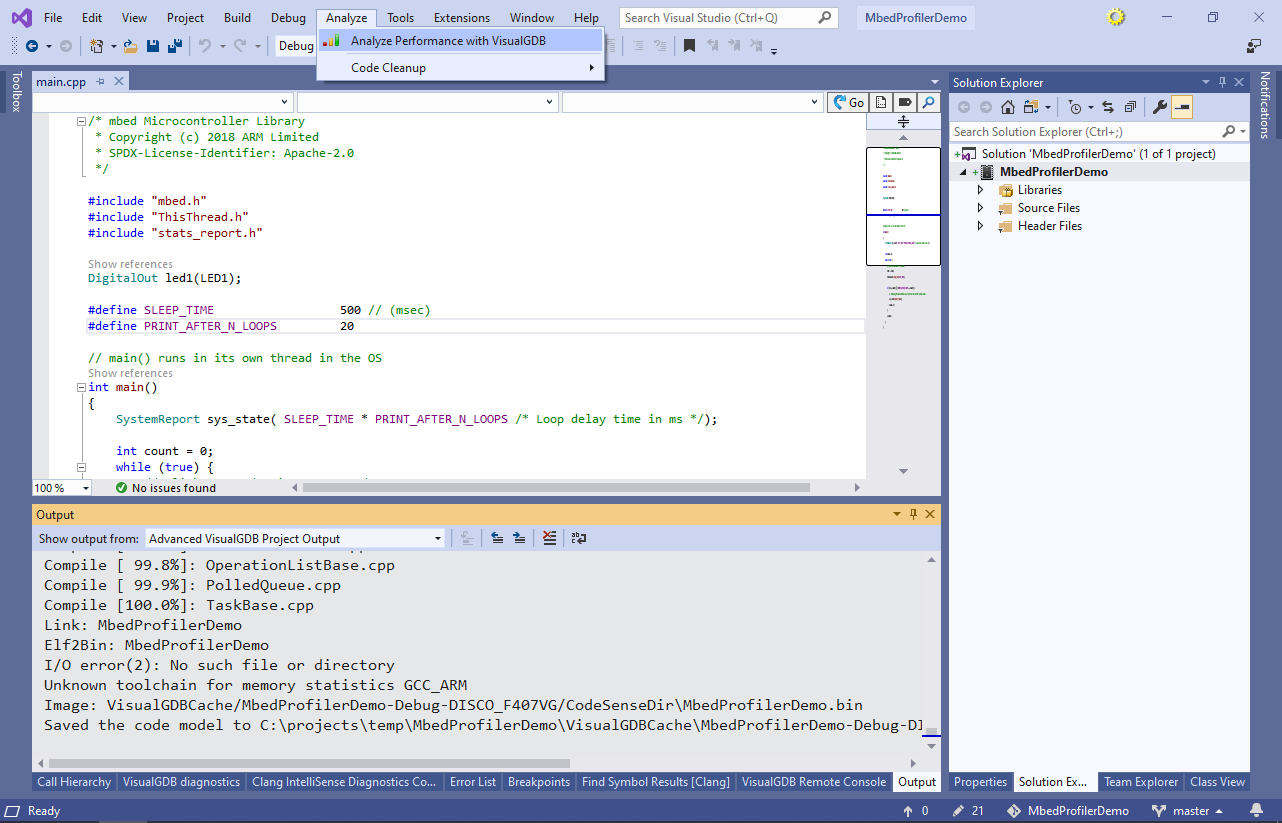This screenshot has height=823, width=1282.
Task: Clear All in the Output panel toolbar
Action: click(x=549, y=538)
